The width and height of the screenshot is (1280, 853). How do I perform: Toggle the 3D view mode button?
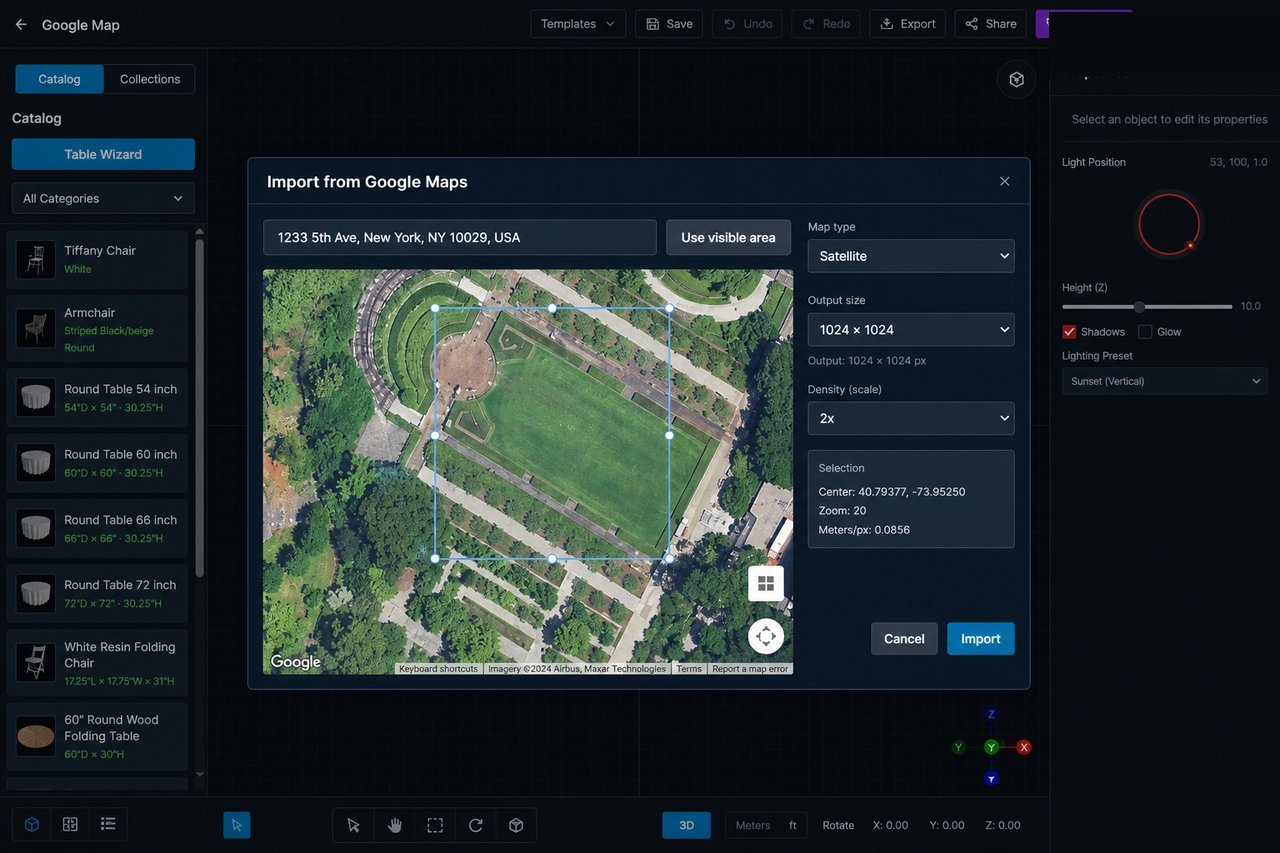[686, 825]
